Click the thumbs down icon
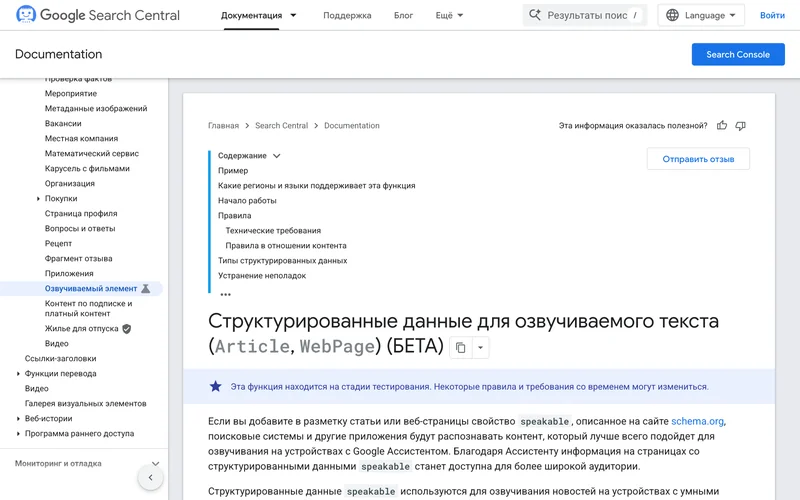The image size is (800, 500). [x=740, y=126]
